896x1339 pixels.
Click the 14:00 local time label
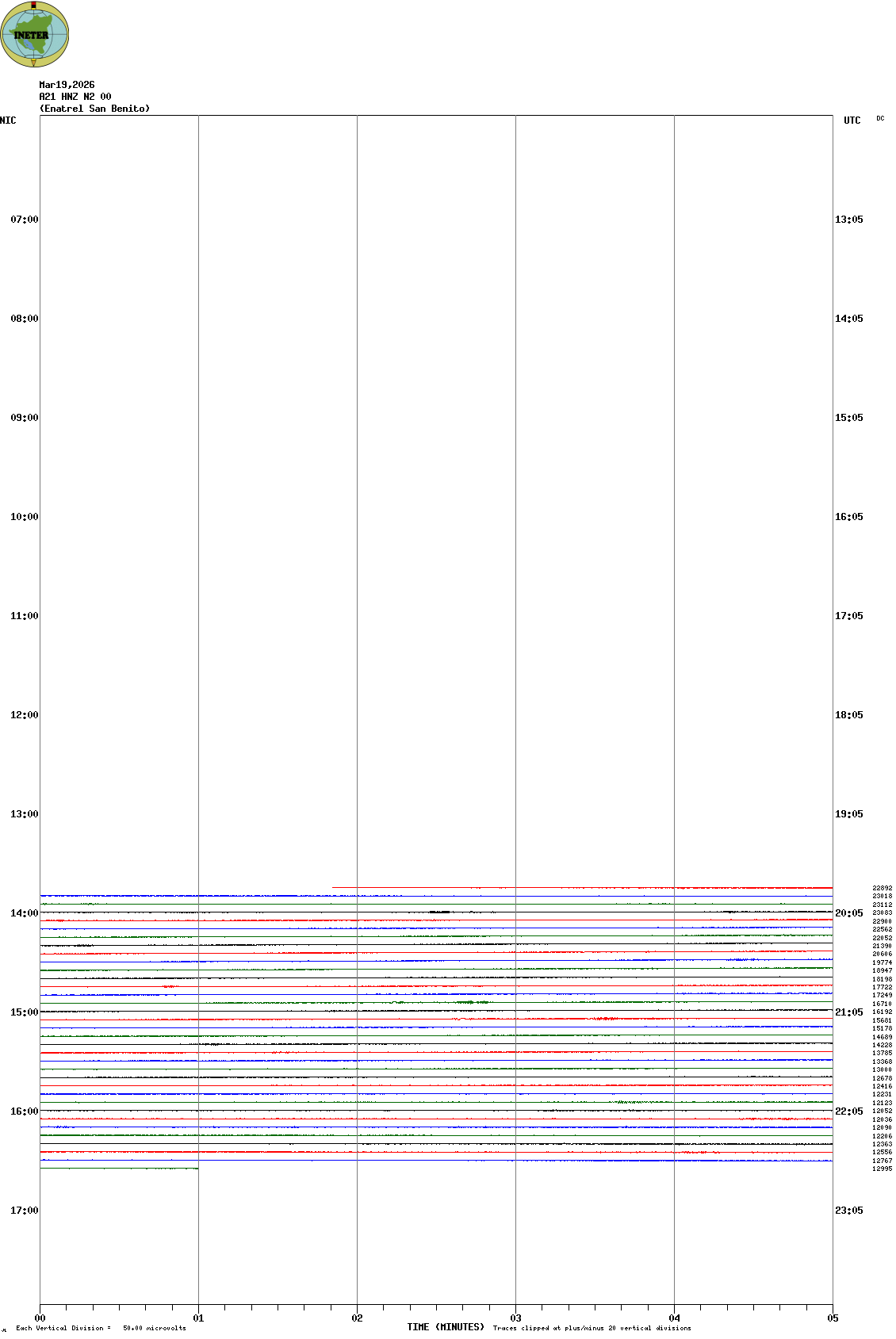click(x=24, y=913)
